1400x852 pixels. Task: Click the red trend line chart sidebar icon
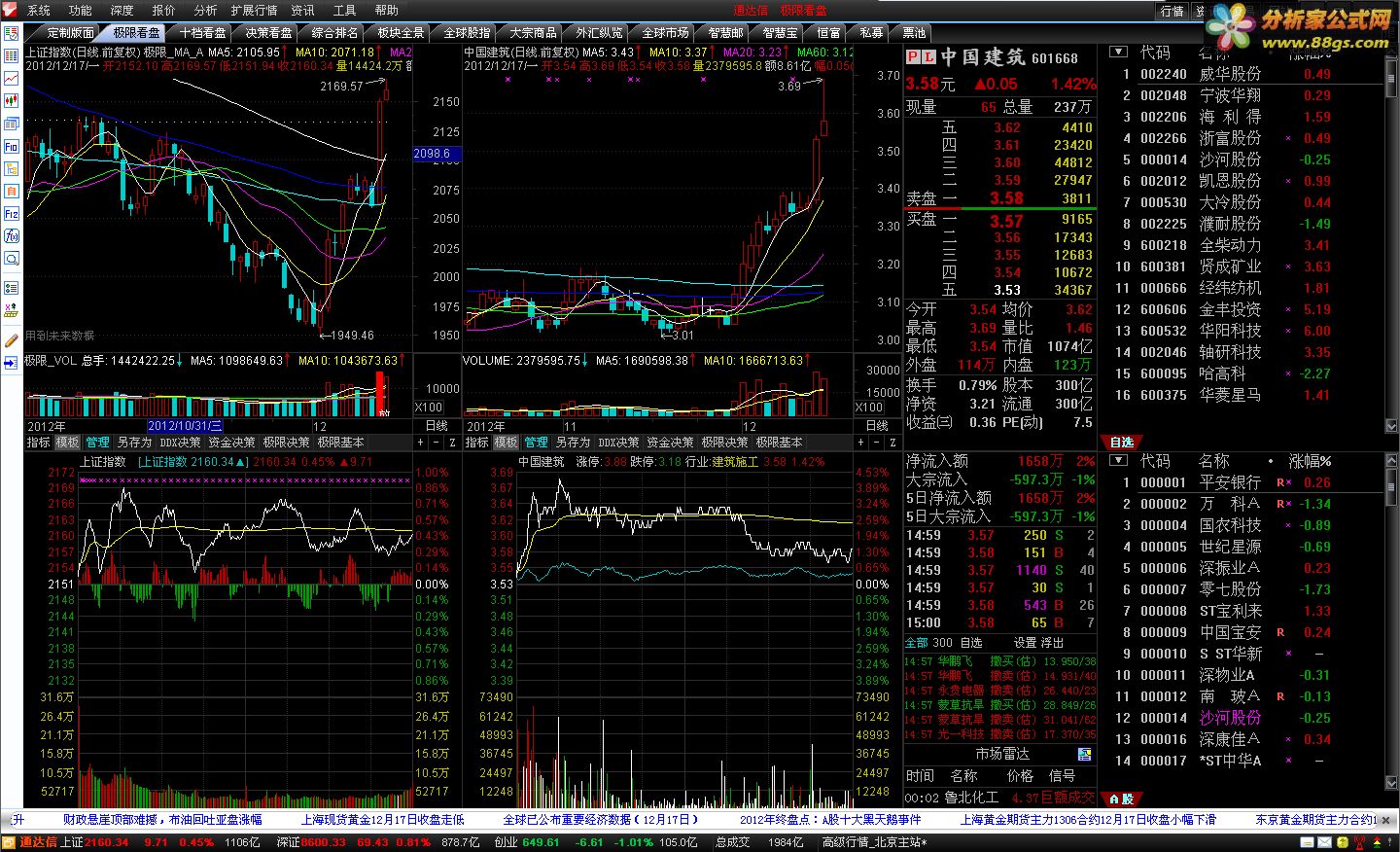(x=11, y=78)
